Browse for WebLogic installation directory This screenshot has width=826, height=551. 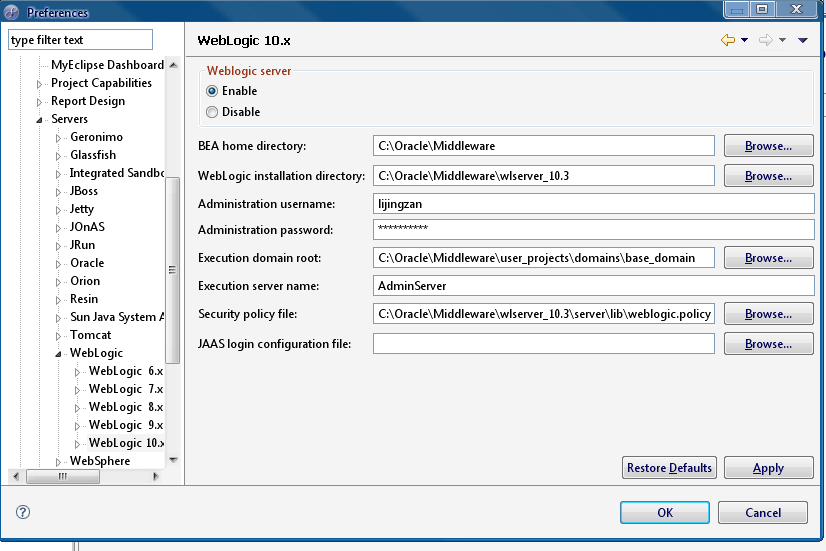tap(769, 176)
